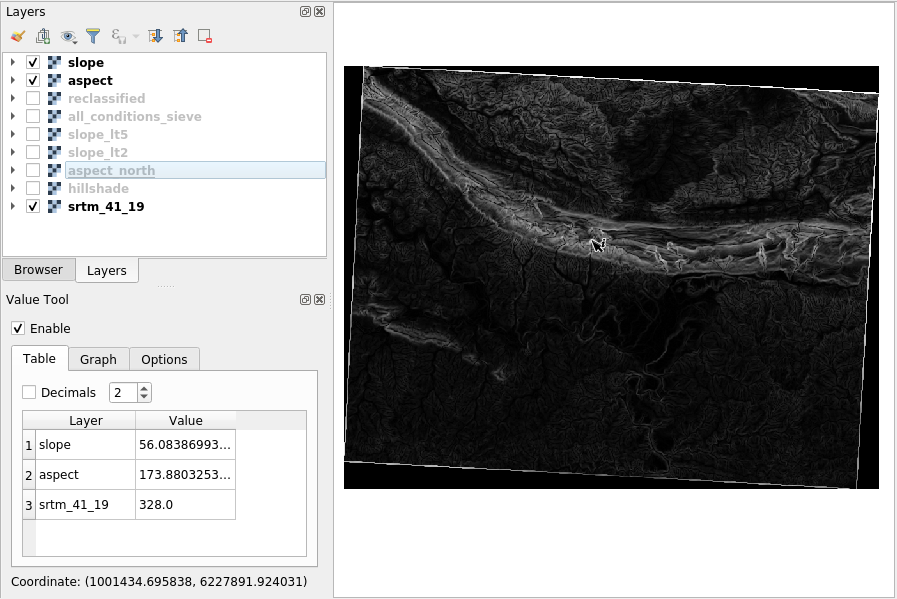Open Manage Map Themes menu
The width and height of the screenshot is (897, 599).
[68, 36]
